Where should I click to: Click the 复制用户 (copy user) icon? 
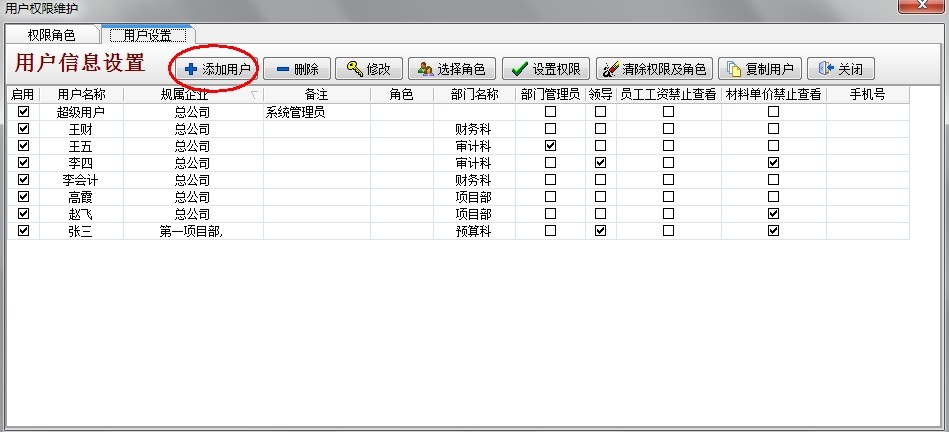tap(734, 69)
